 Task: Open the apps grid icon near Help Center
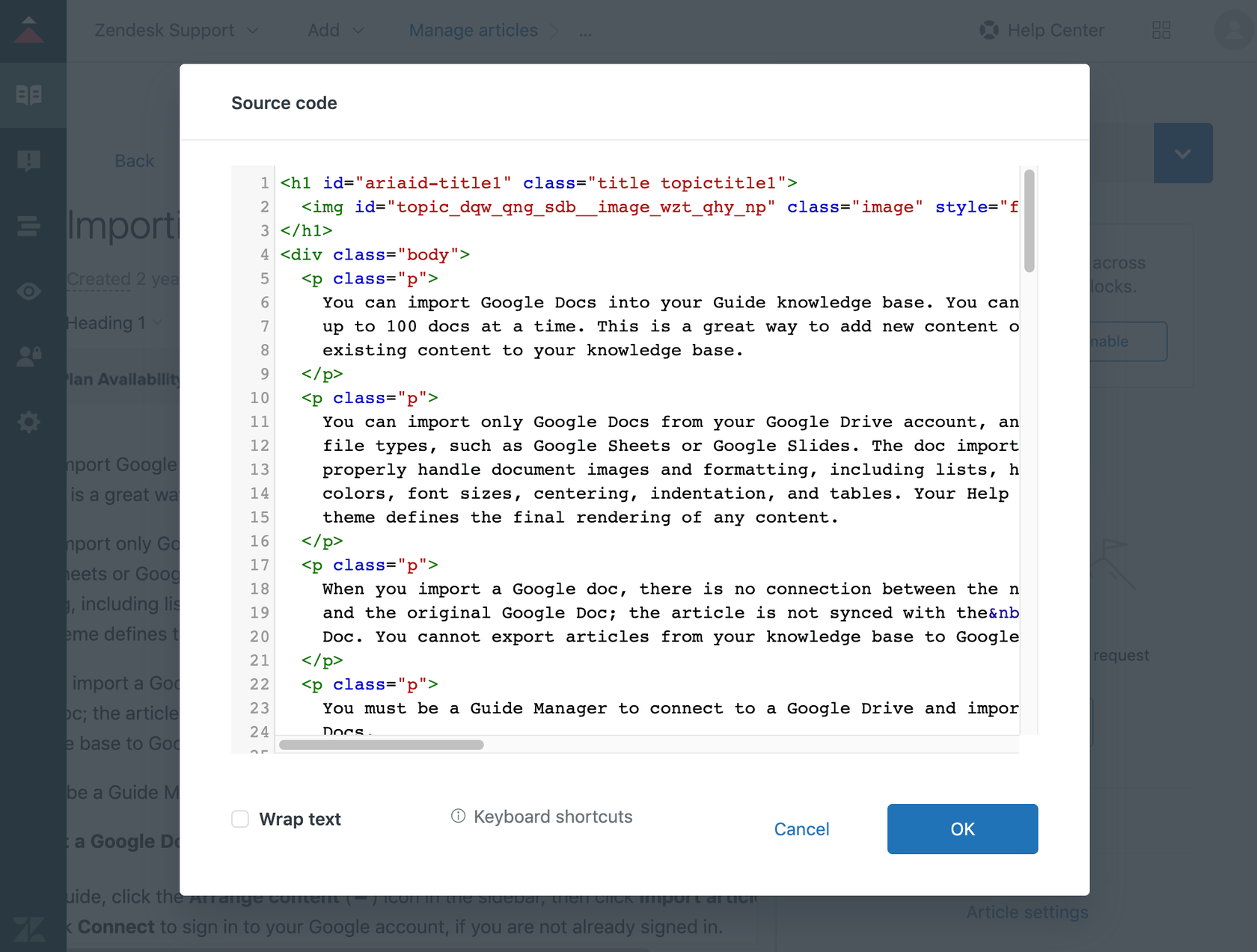coord(1162,30)
